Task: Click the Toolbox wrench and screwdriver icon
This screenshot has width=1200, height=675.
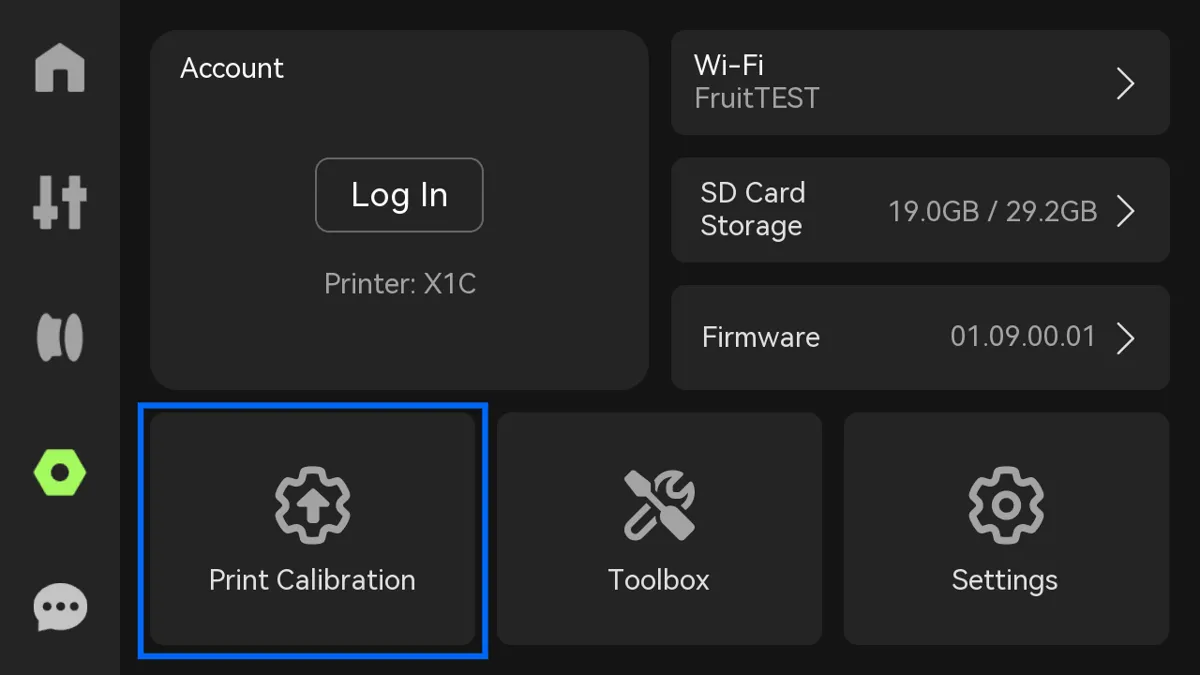Action: 659,506
